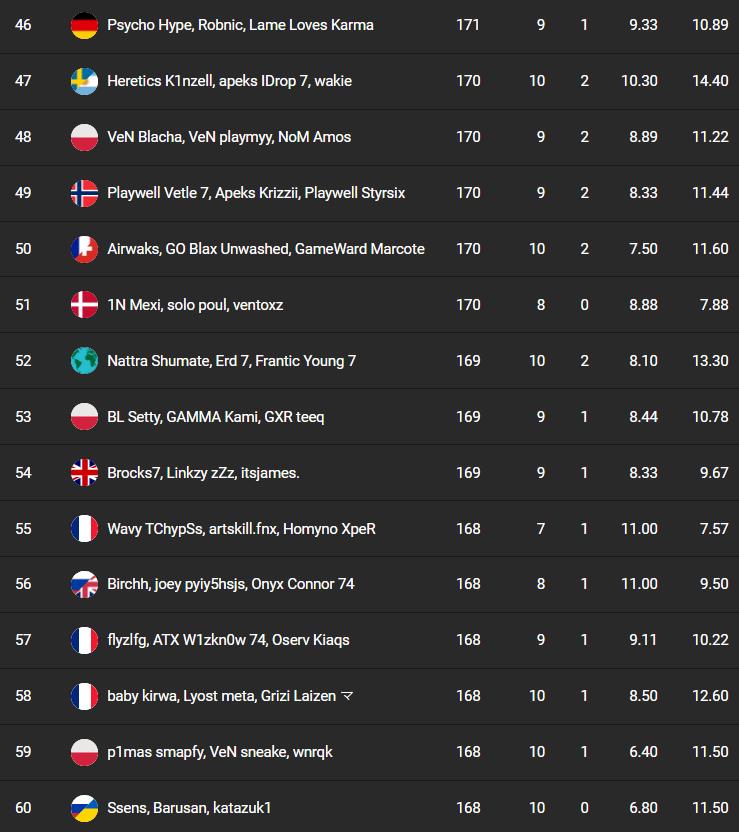739x832 pixels.
Task: Click the Ukraine-Russia mixed flag at rank 60
Action: click(84, 808)
